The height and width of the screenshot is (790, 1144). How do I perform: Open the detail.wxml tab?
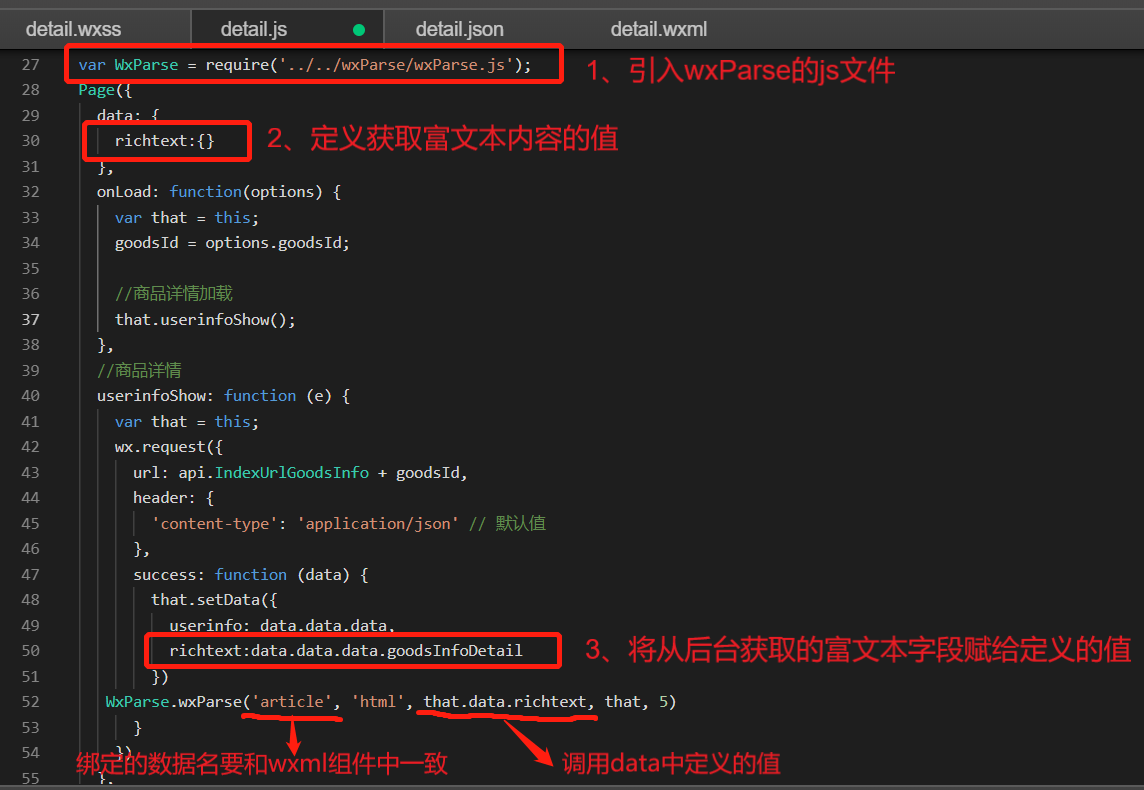(658, 28)
